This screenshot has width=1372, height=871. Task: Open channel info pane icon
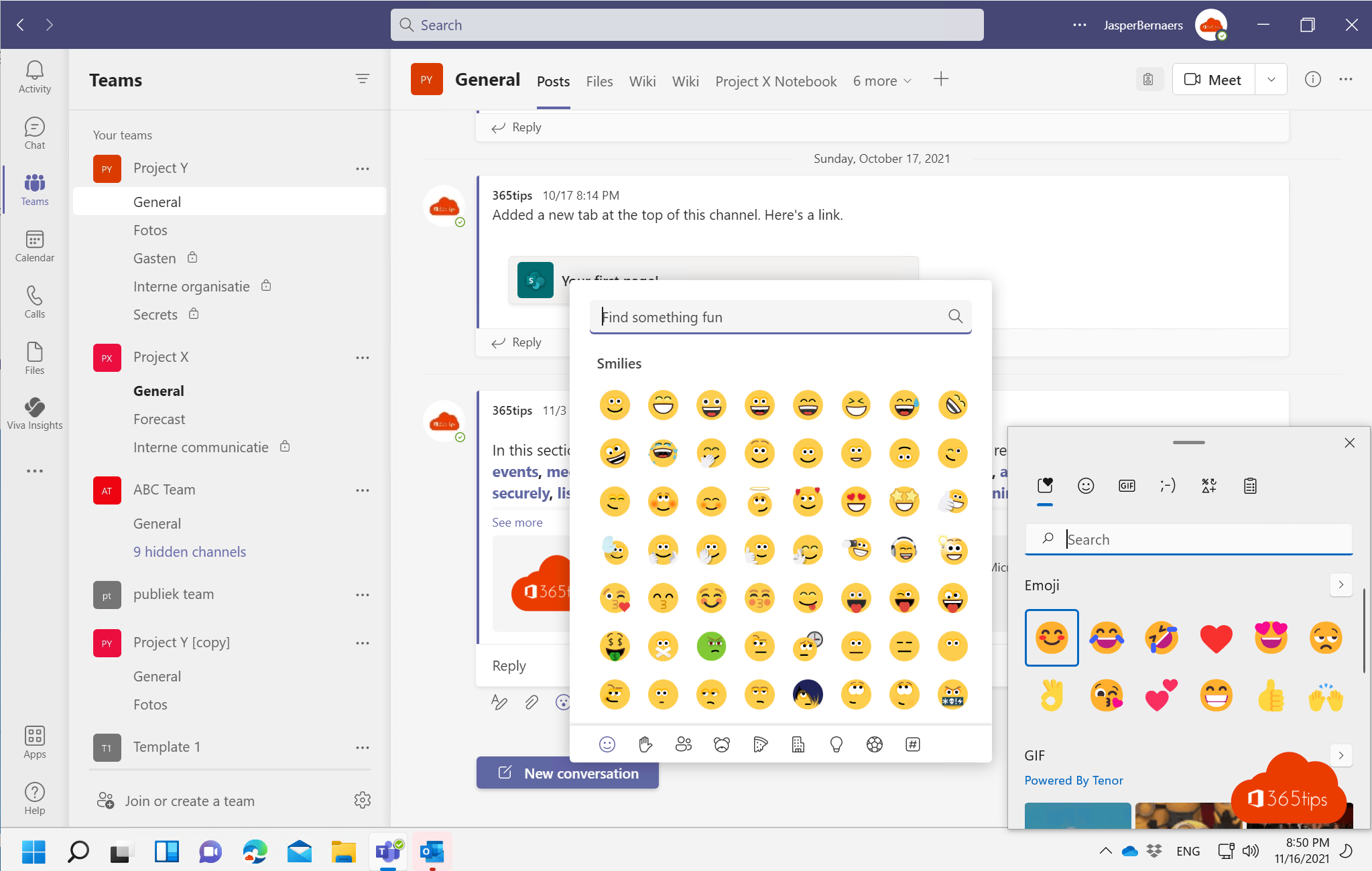coord(1312,79)
